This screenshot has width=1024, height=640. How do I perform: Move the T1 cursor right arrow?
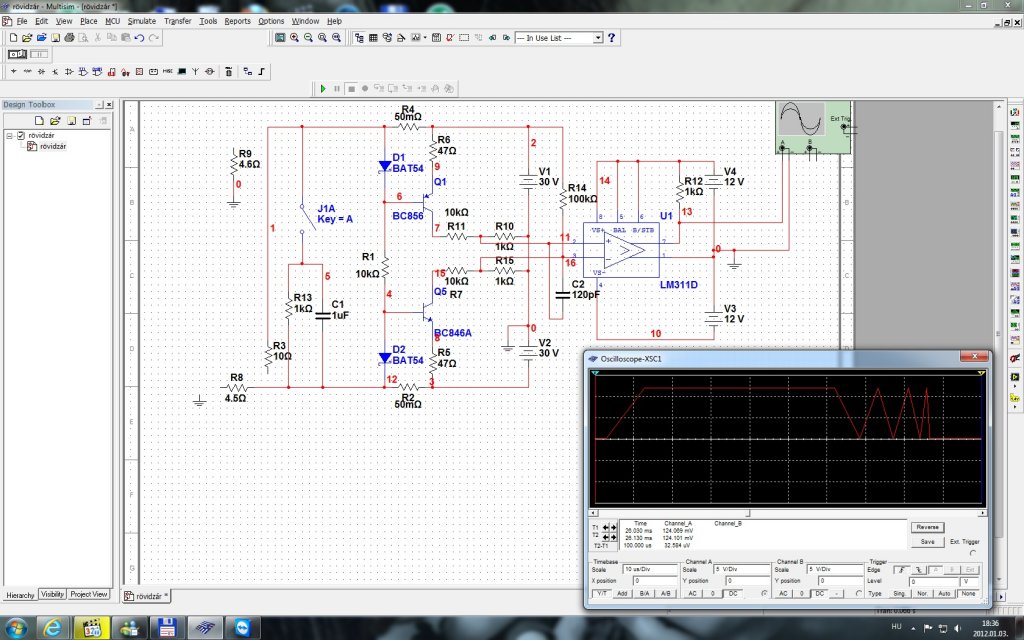click(613, 527)
